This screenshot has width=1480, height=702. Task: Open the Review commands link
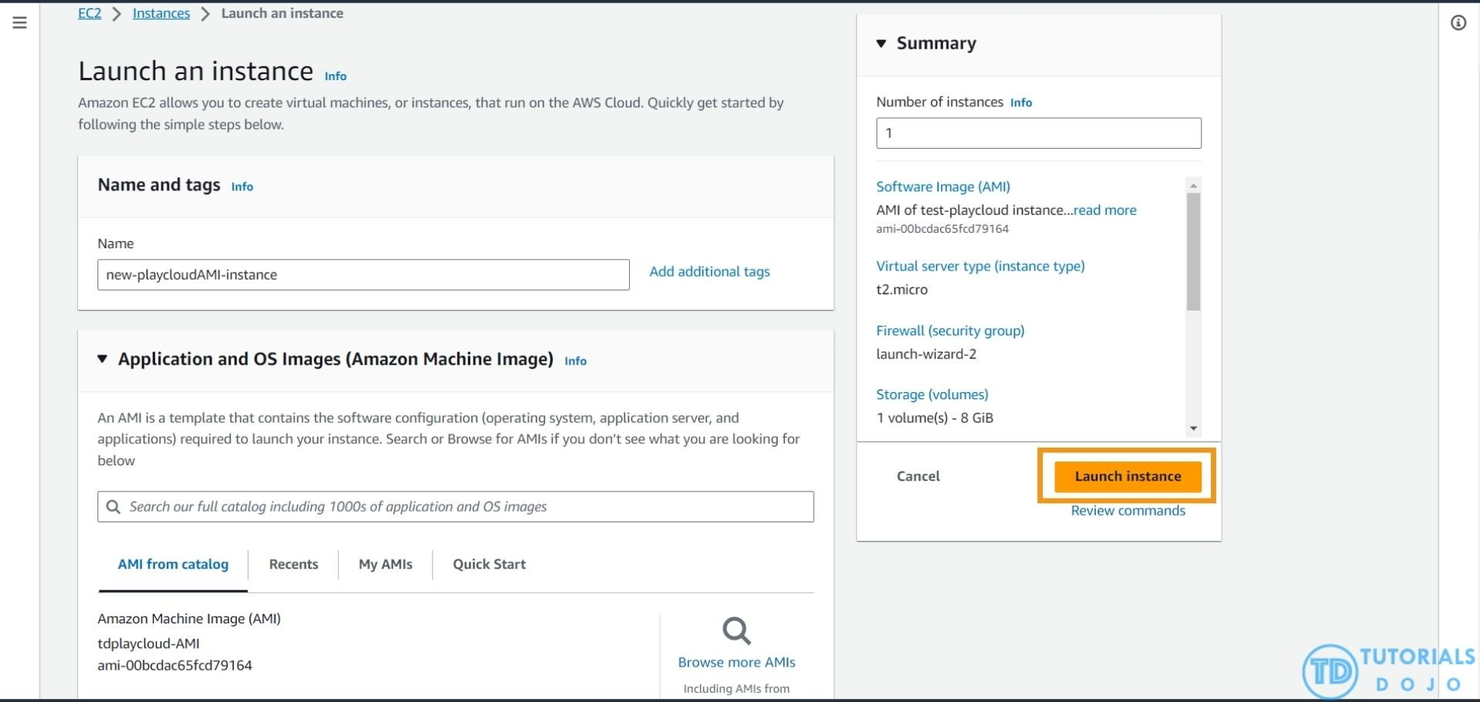pyautogui.click(x=1127, y=511)
